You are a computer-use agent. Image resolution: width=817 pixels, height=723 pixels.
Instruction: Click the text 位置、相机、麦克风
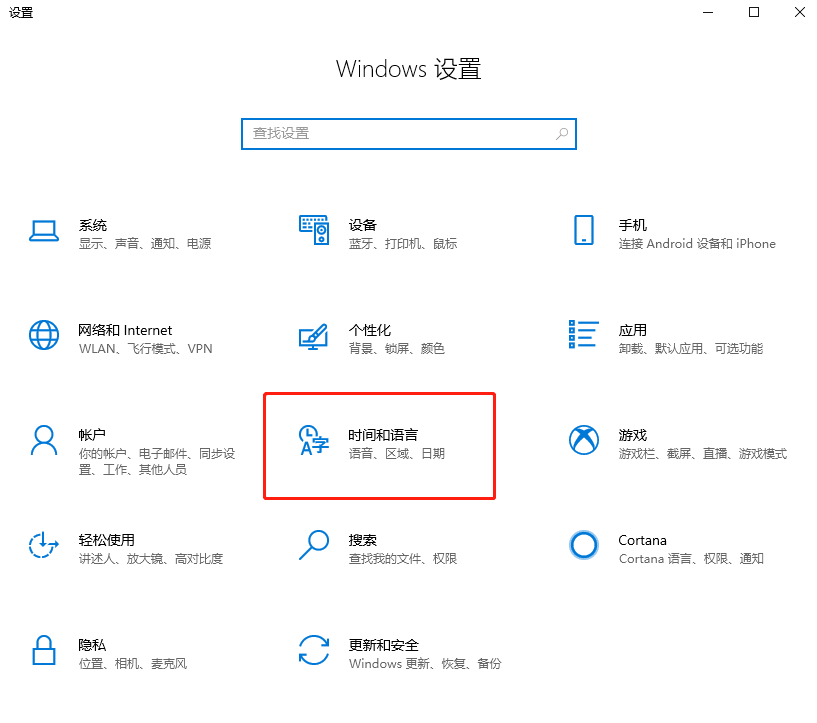133,664
